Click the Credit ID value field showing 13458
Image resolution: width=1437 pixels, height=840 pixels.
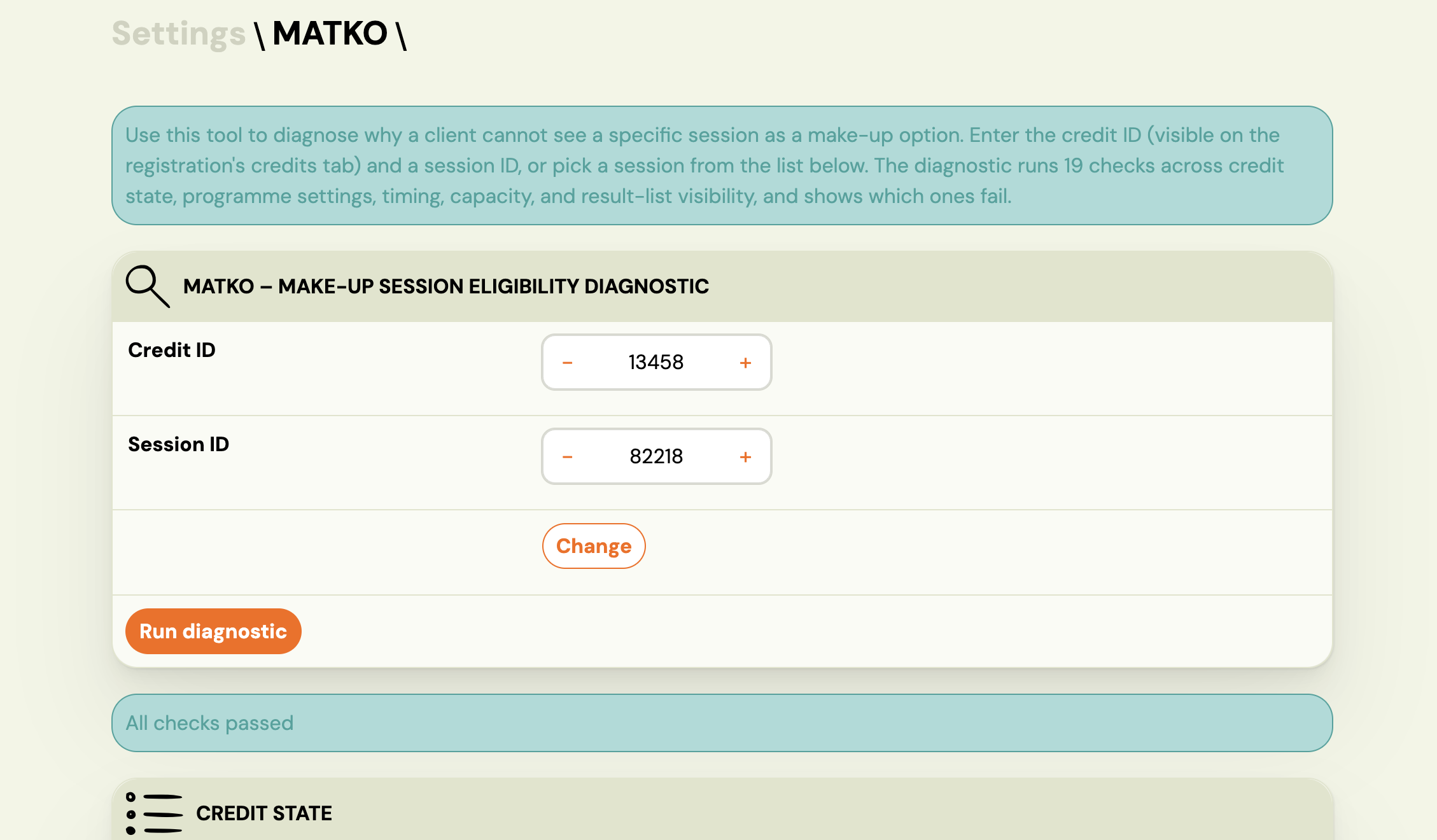coord(656,362)
